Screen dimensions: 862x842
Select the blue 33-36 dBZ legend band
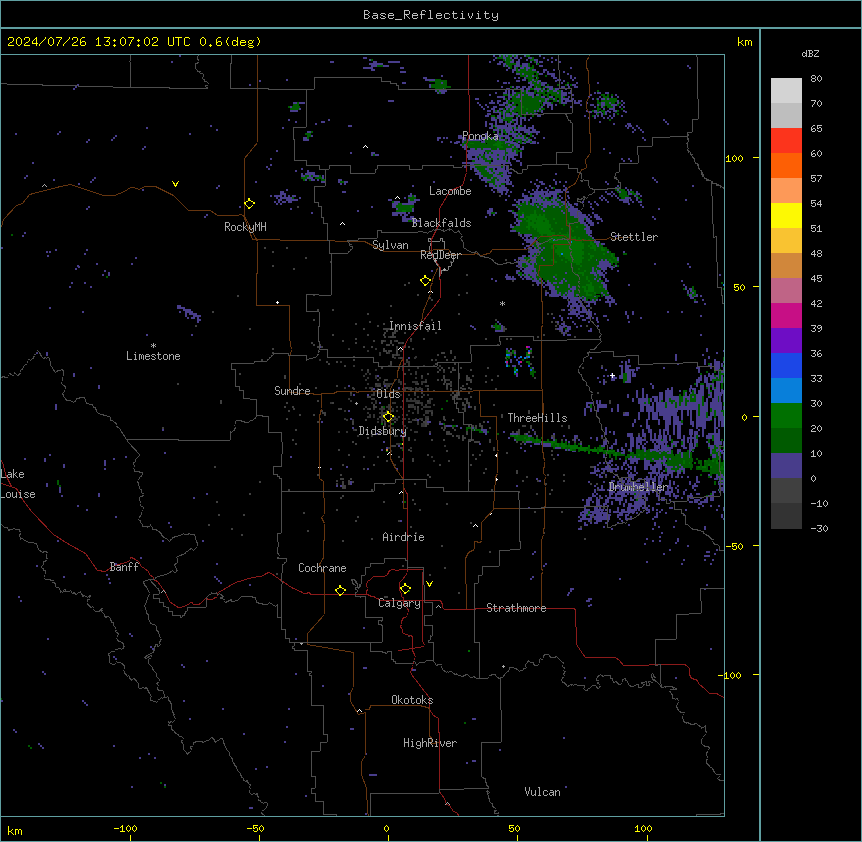click(786, 365)
